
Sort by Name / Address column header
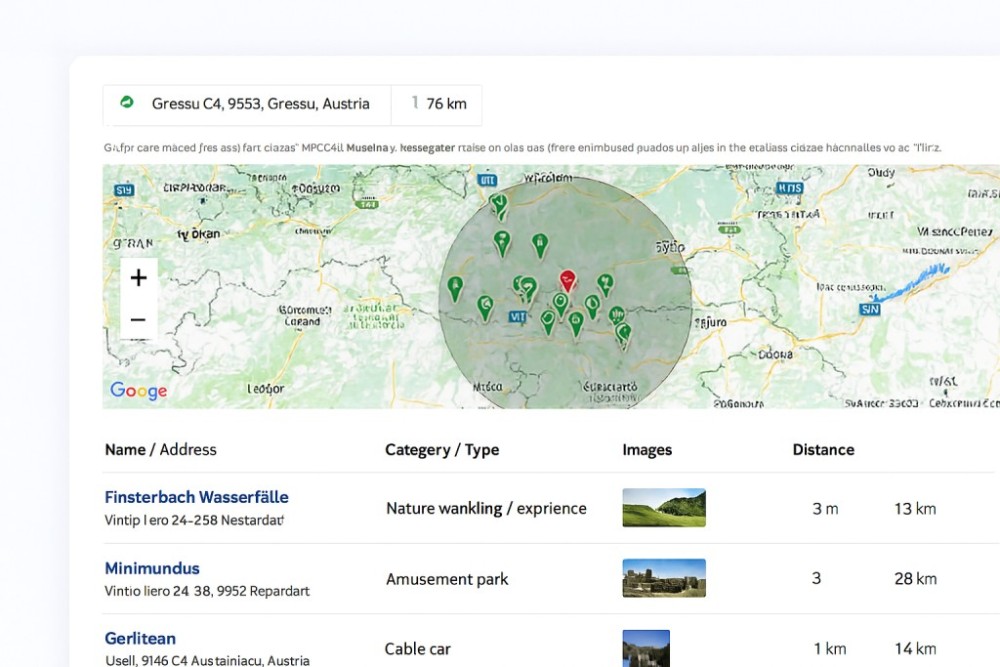(x=160, y=450)
